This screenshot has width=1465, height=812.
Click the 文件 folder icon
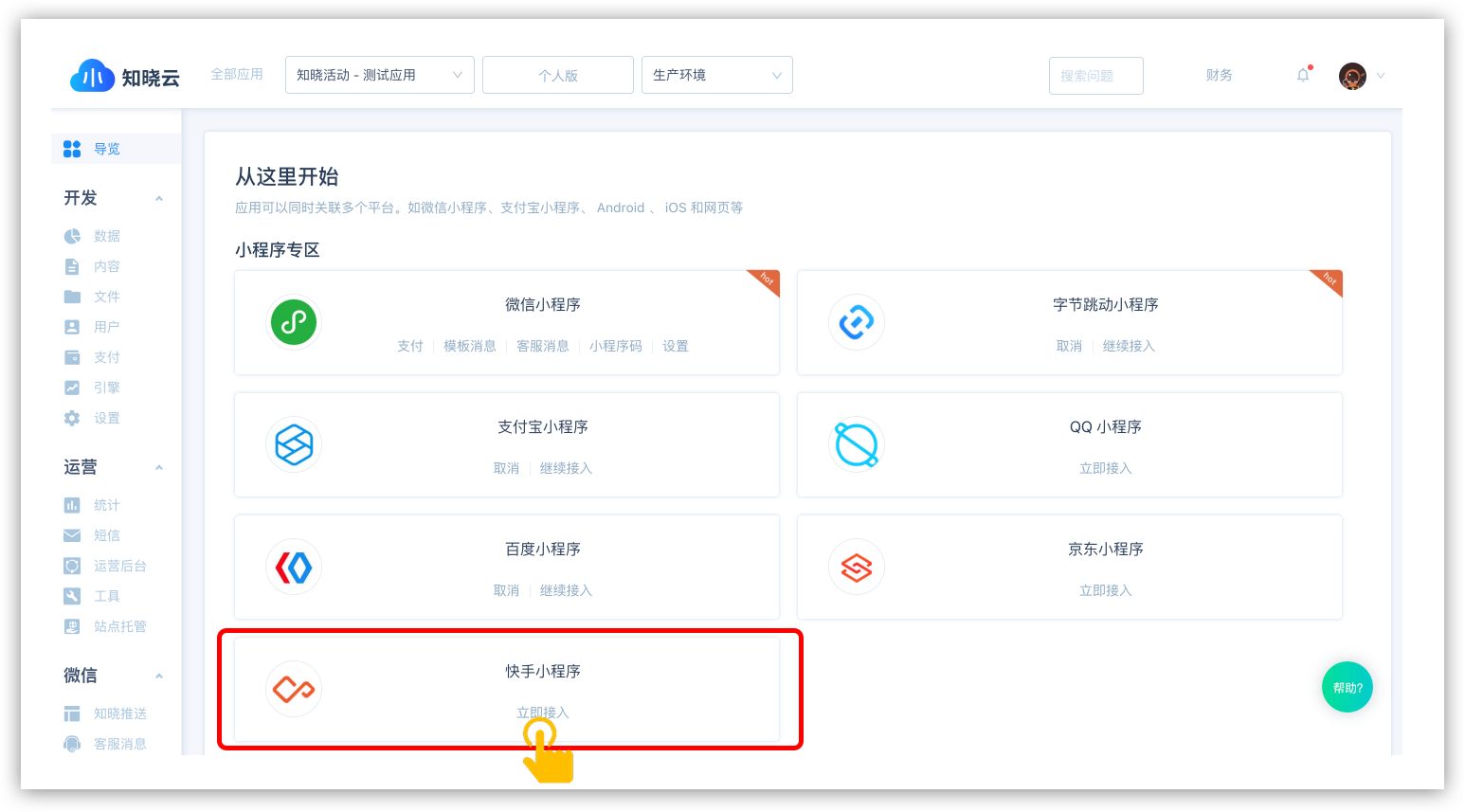pos(72,297)
